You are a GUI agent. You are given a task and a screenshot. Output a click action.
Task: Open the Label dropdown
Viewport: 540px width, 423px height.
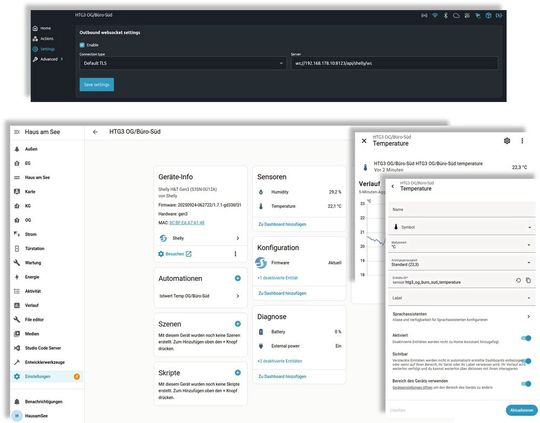tap(461, 298)
